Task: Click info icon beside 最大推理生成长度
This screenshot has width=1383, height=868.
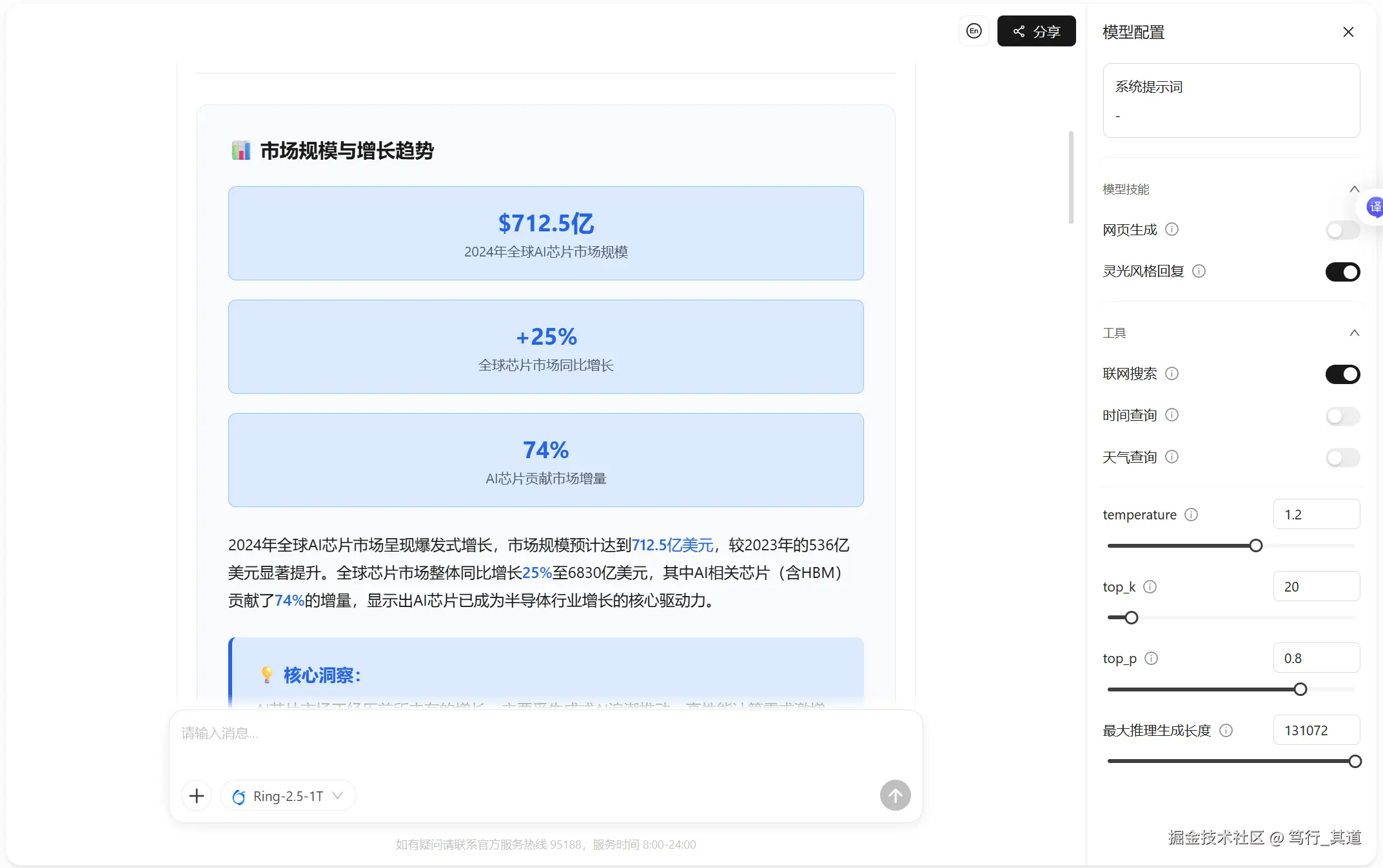Action: [x=1226, y=731]
